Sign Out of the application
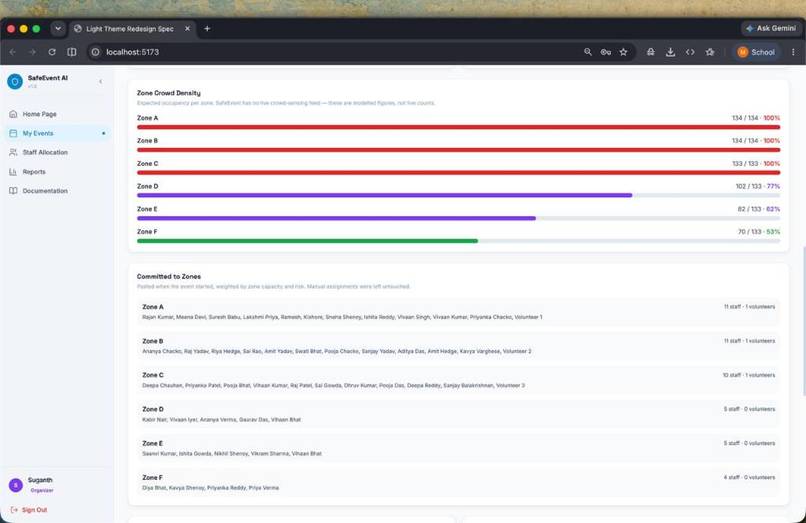This screenshot has width=806, height=523. click(x=29, y=510)
